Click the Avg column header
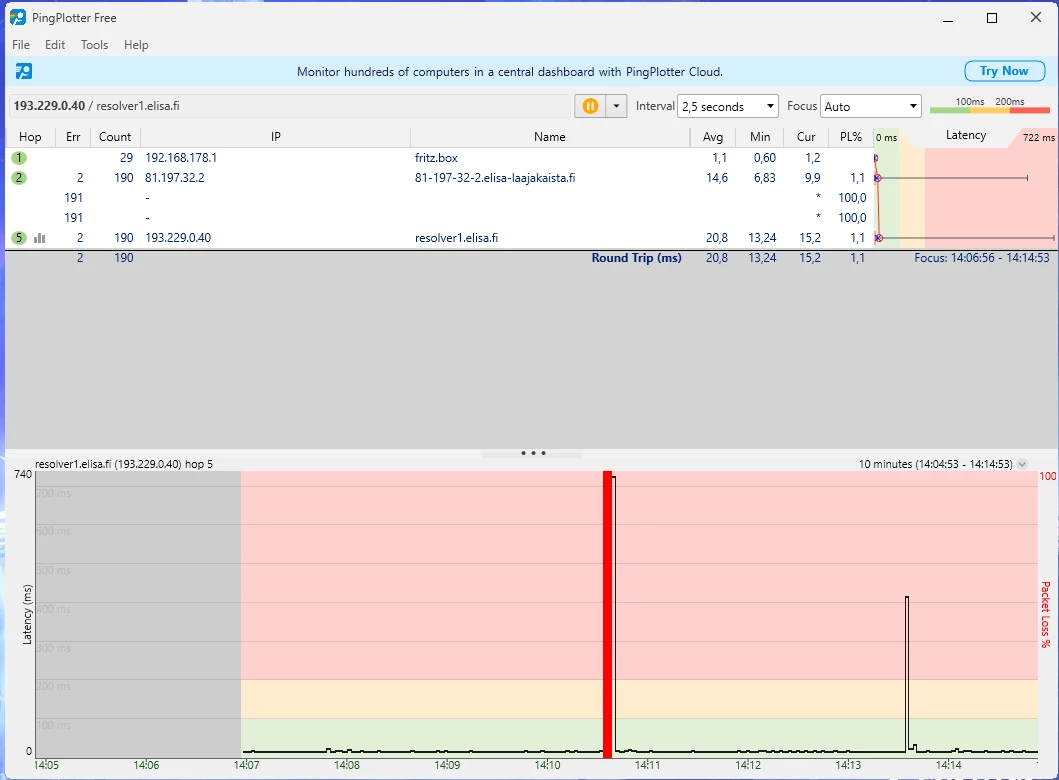The width and height of the screenshot is (1059, 780). coord(713,137)
